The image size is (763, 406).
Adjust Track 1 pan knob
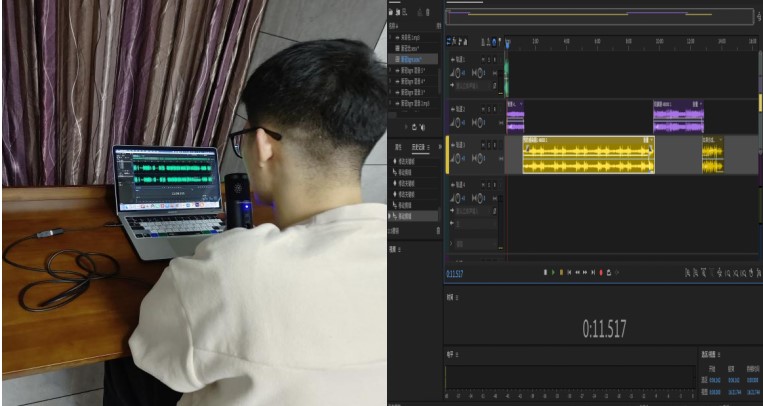tap(480, 73)
